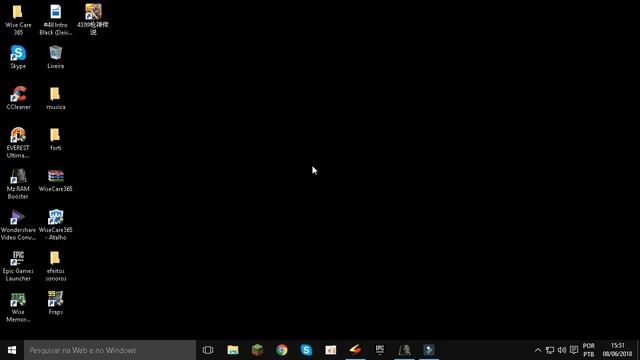The height and width of the screenshot is (360, 640).
Task: Open Google Chrome from the taskbar
Action: tap(282, 350)
